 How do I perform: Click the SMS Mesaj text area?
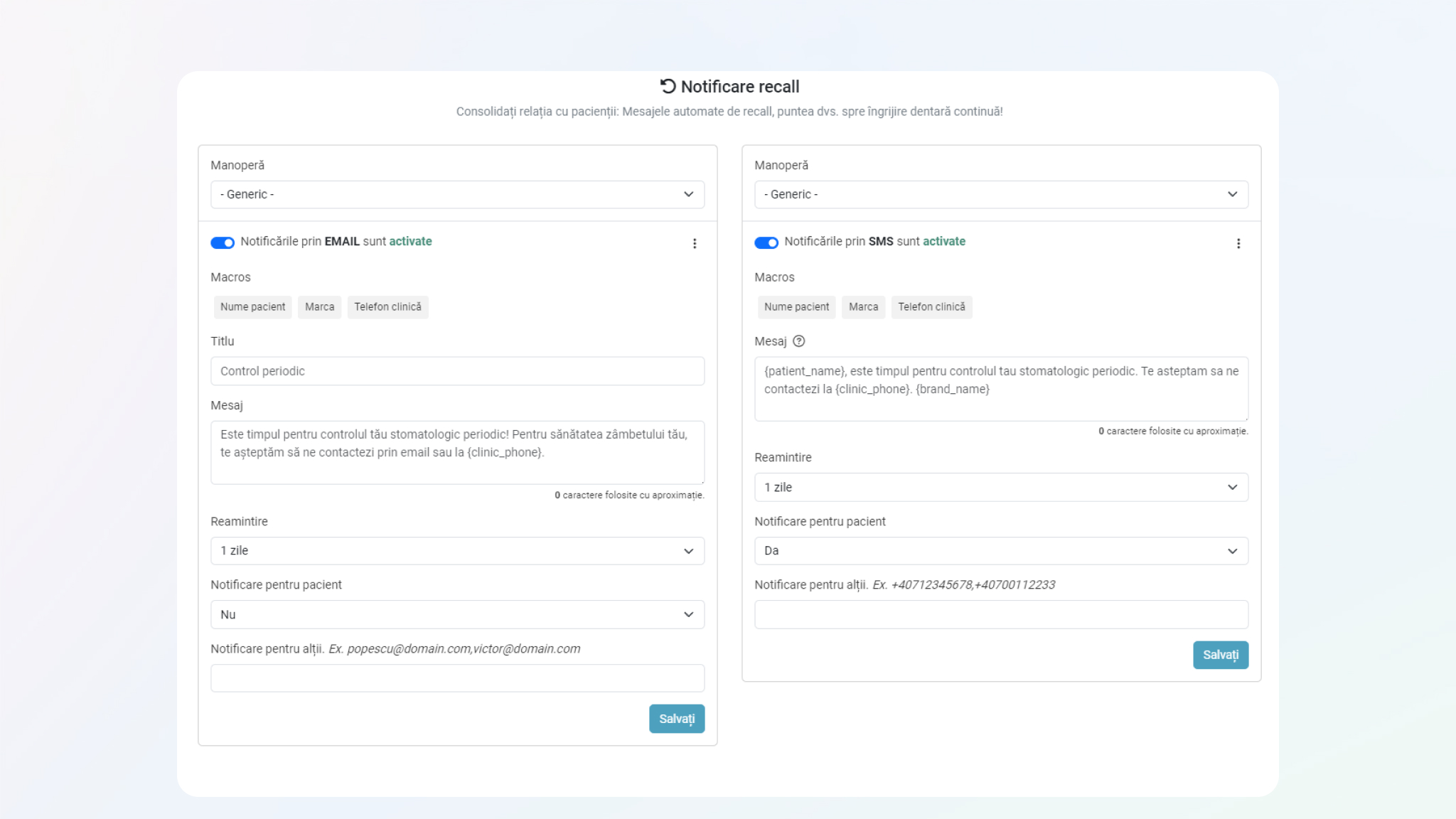(x=1001, y=389)
